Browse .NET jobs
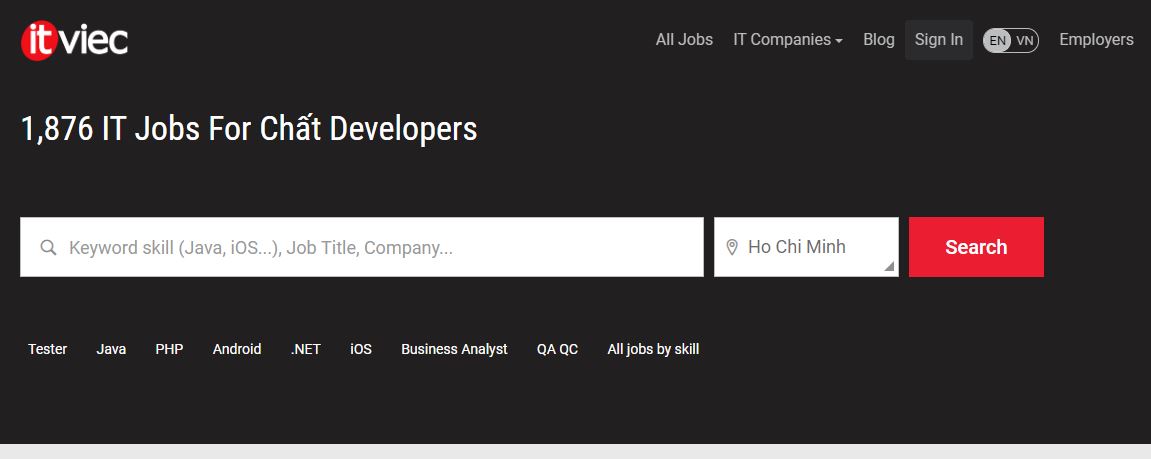This screenshot has width=1151, height=459. pyautogui.click(x=305, y=349)
